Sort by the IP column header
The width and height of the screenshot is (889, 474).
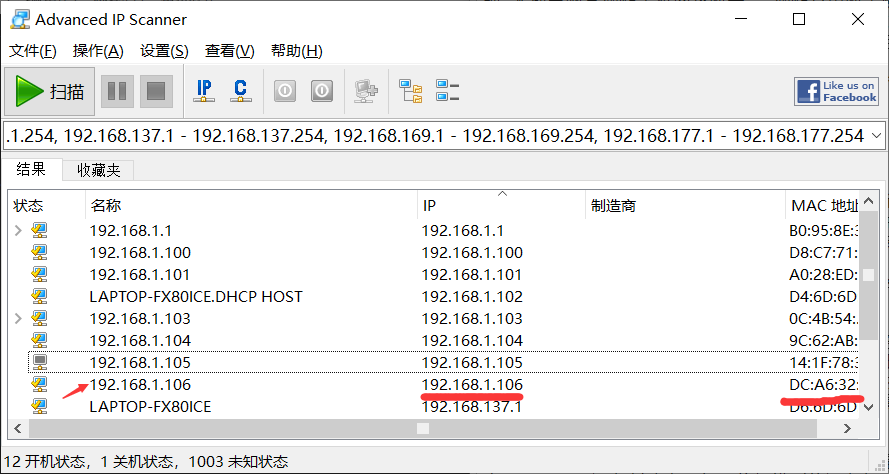pos(501,205)
